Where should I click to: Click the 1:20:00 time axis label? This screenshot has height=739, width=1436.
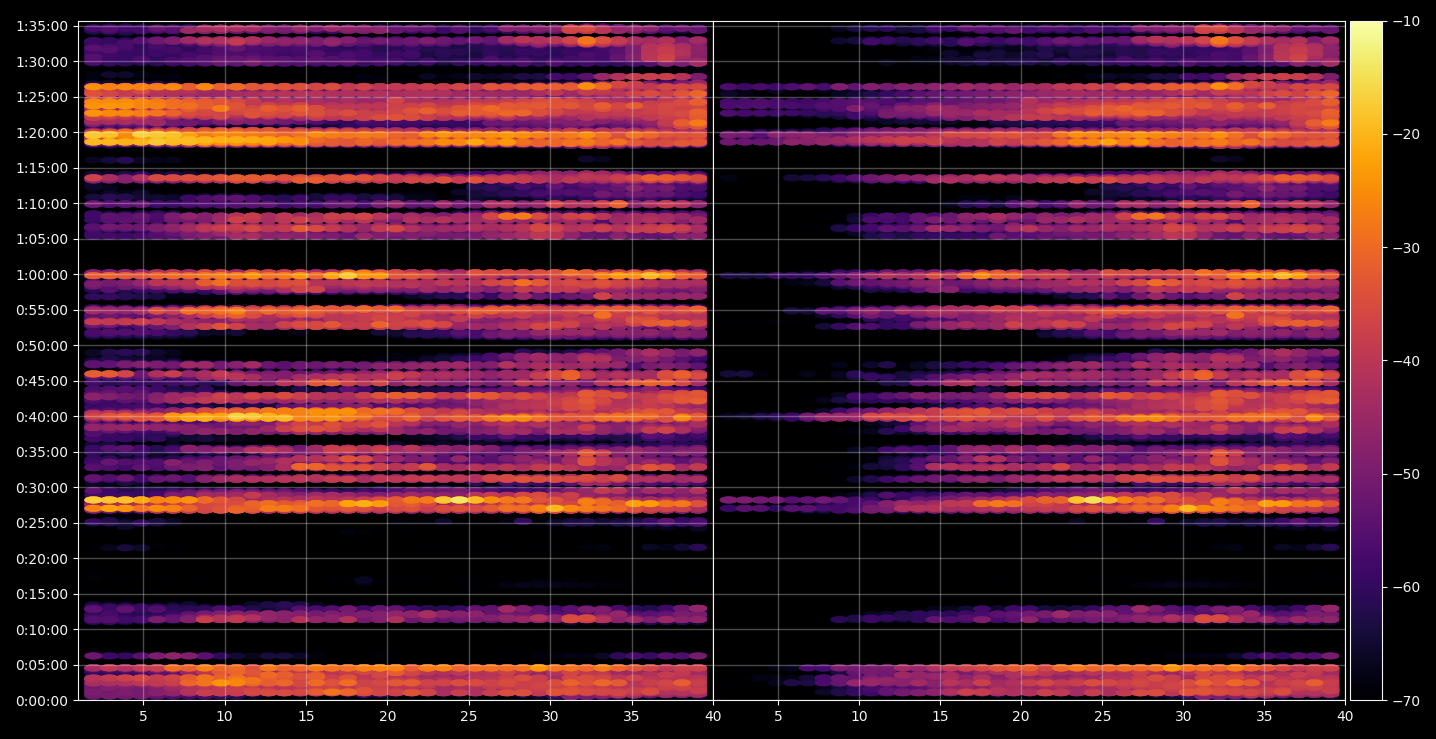point(42,132)
